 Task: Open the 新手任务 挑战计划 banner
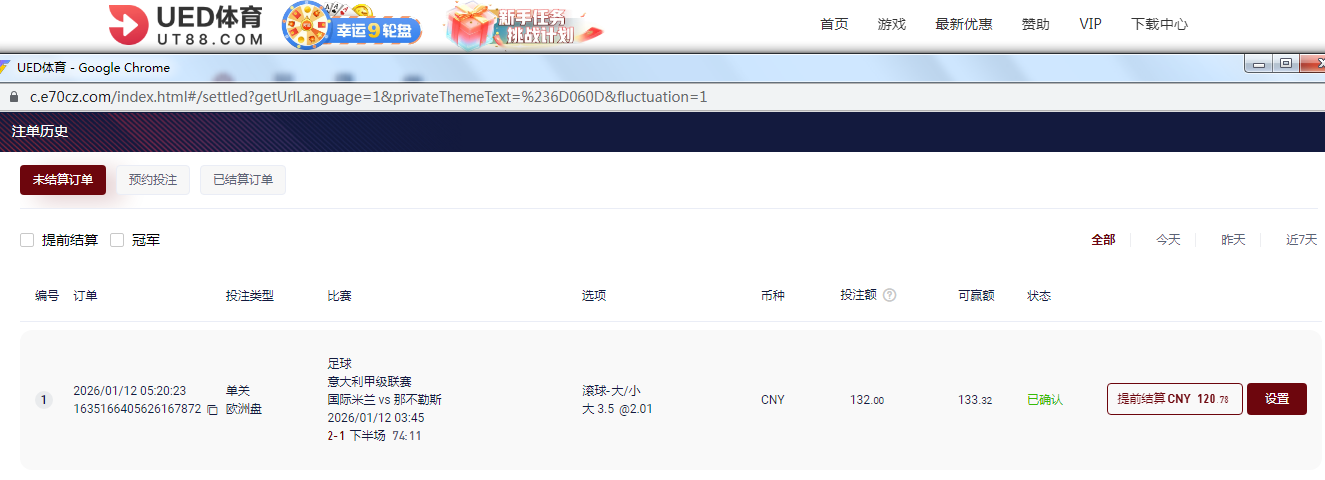tap(525, 25)
